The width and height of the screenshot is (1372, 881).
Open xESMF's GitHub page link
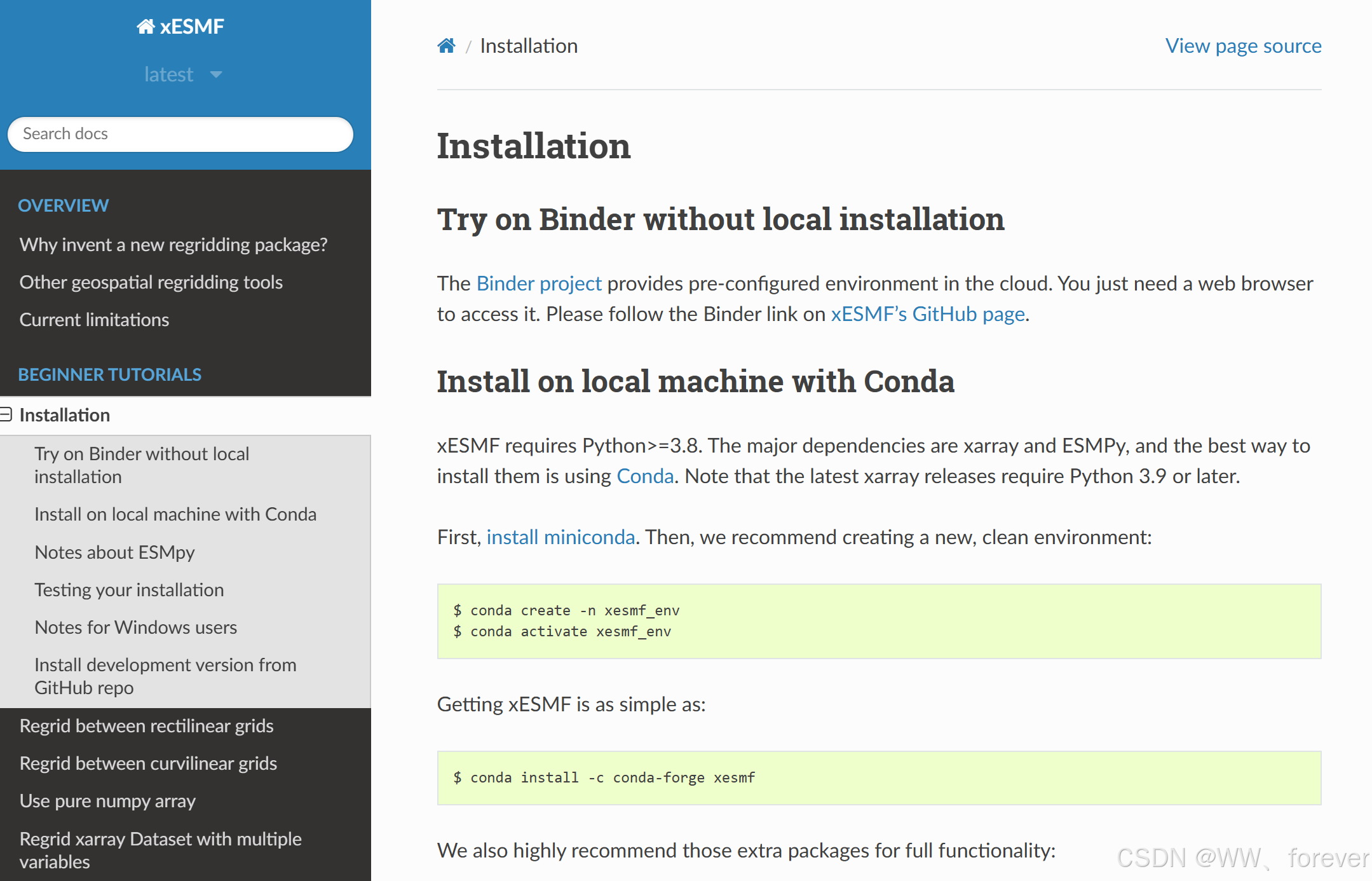tap(927, 314)
